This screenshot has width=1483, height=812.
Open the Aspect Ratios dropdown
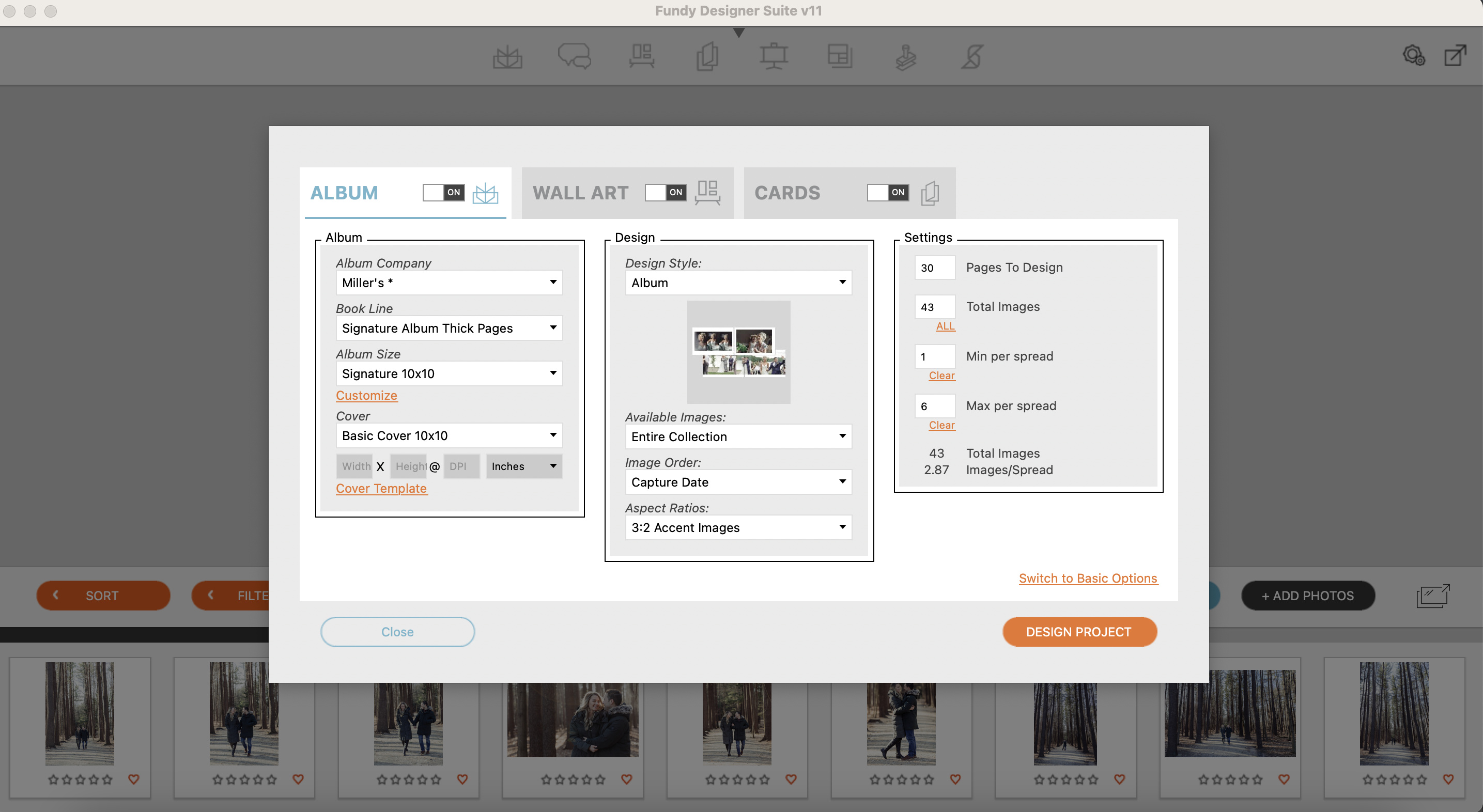(x=738, y=528)
